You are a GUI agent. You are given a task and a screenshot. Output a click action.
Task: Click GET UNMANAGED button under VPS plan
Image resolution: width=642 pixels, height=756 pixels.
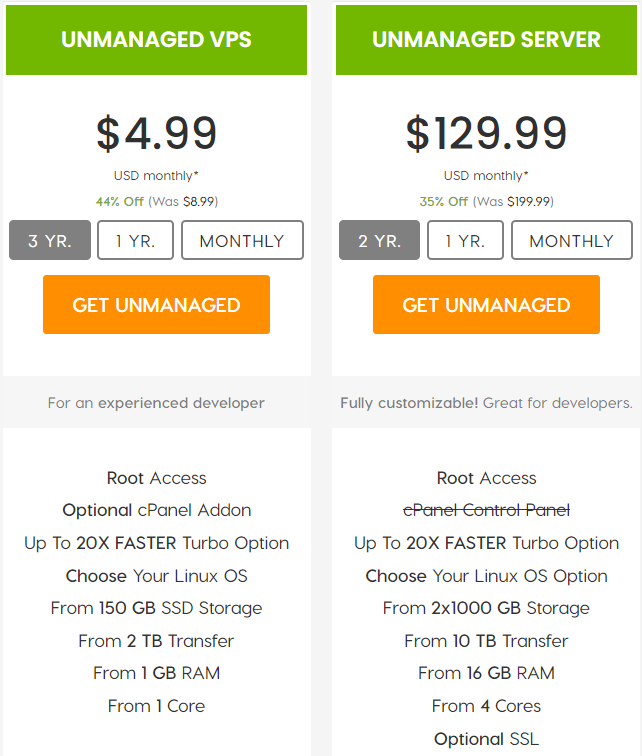pyautogui.click(x=156, y=305)
